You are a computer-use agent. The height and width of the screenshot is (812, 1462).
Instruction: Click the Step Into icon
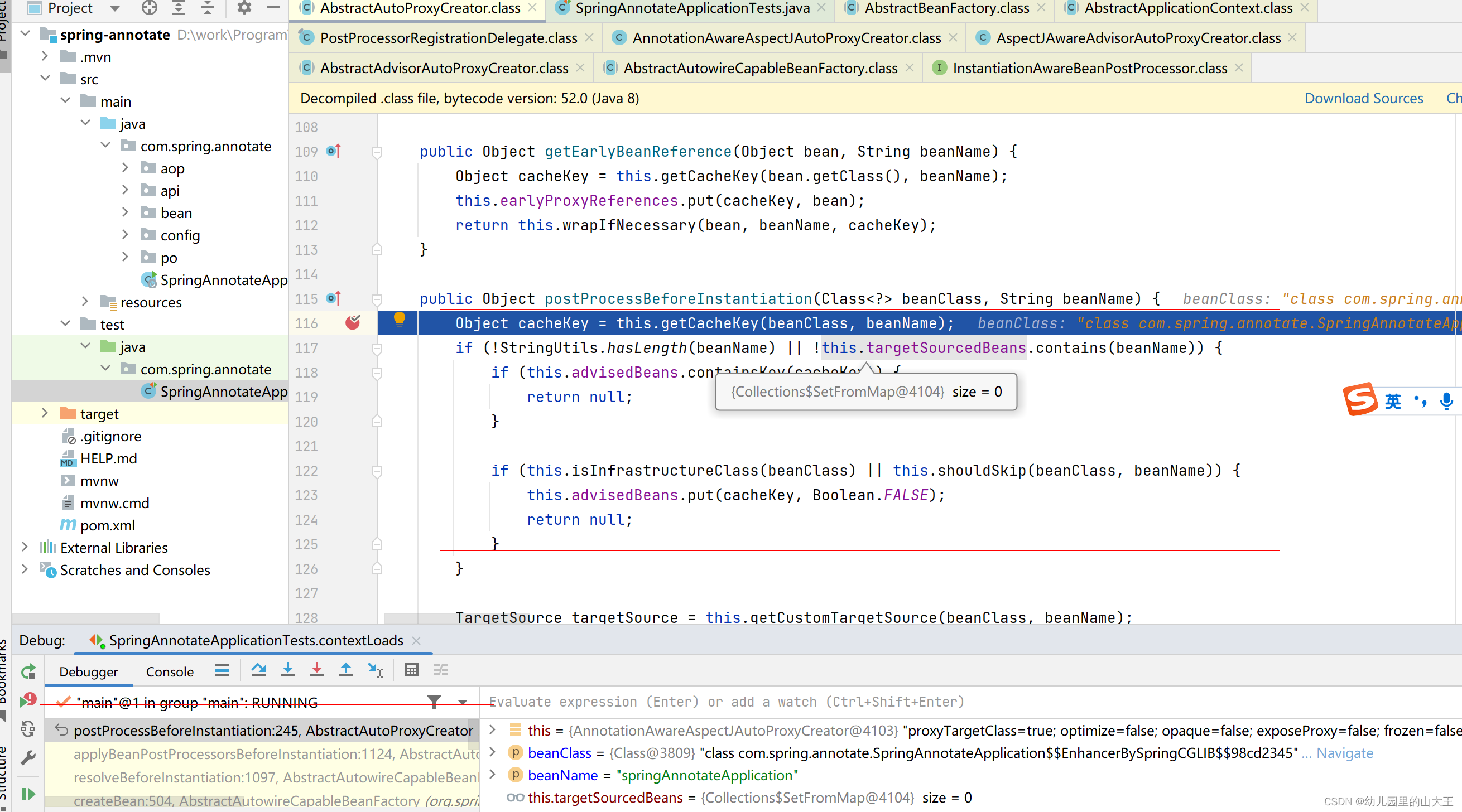click(288, 670)
